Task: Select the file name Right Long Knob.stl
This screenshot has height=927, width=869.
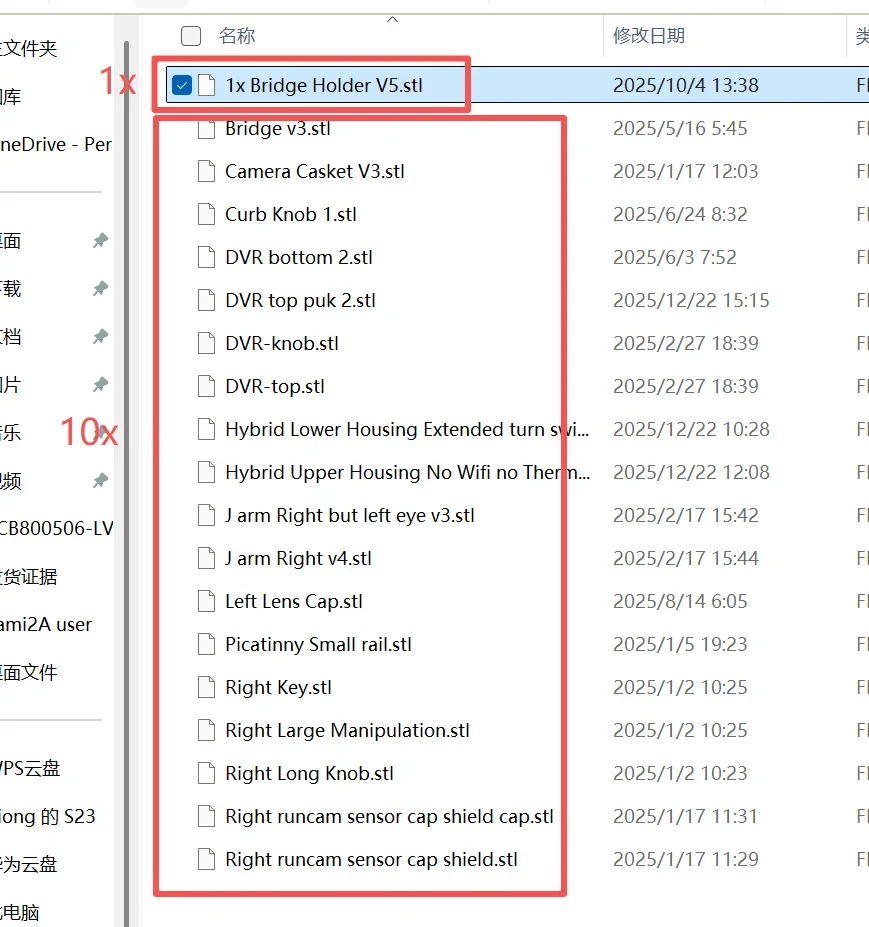Action: click(309, 773)
